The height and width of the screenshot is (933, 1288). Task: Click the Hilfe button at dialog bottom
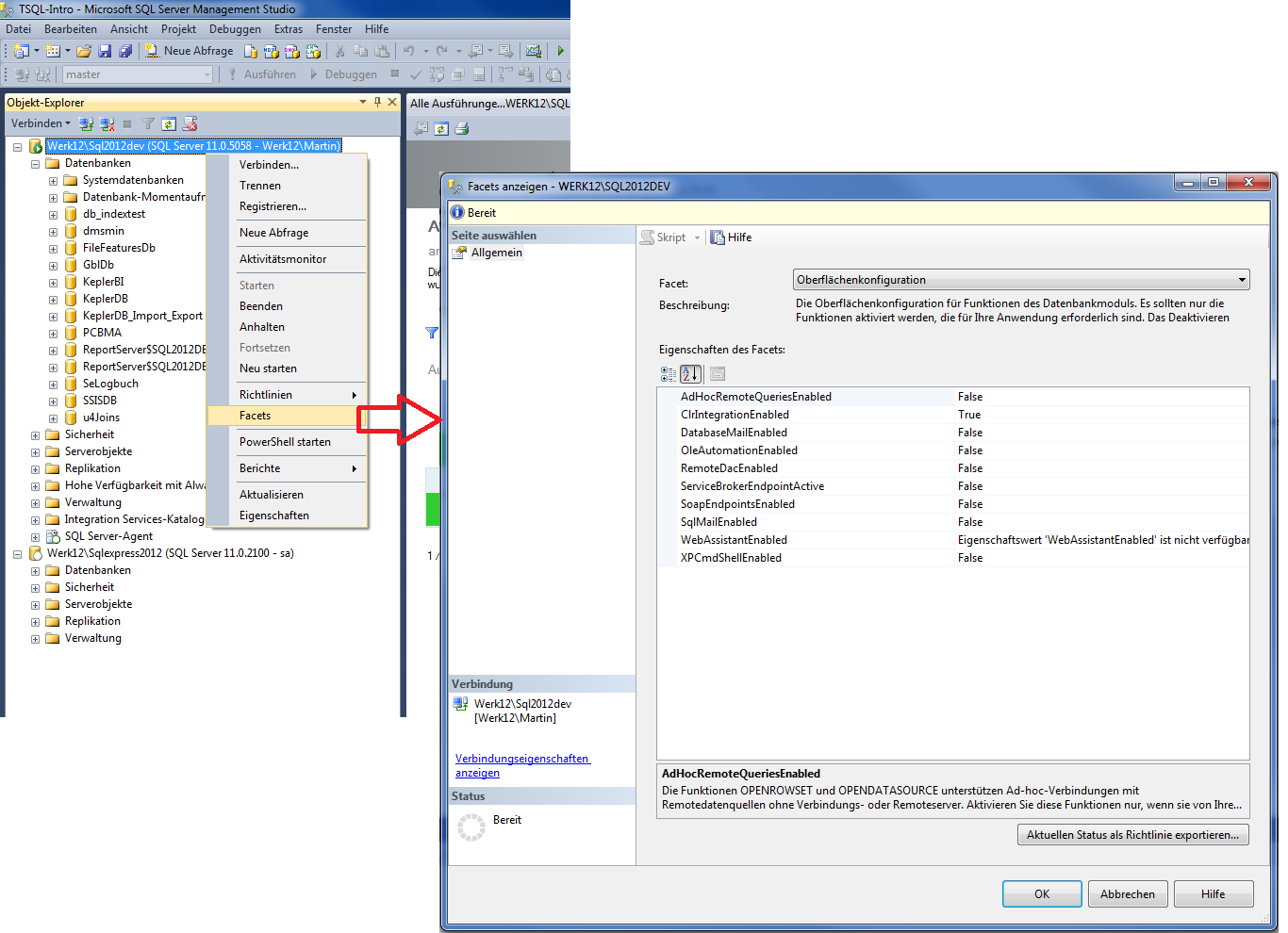1214,894
